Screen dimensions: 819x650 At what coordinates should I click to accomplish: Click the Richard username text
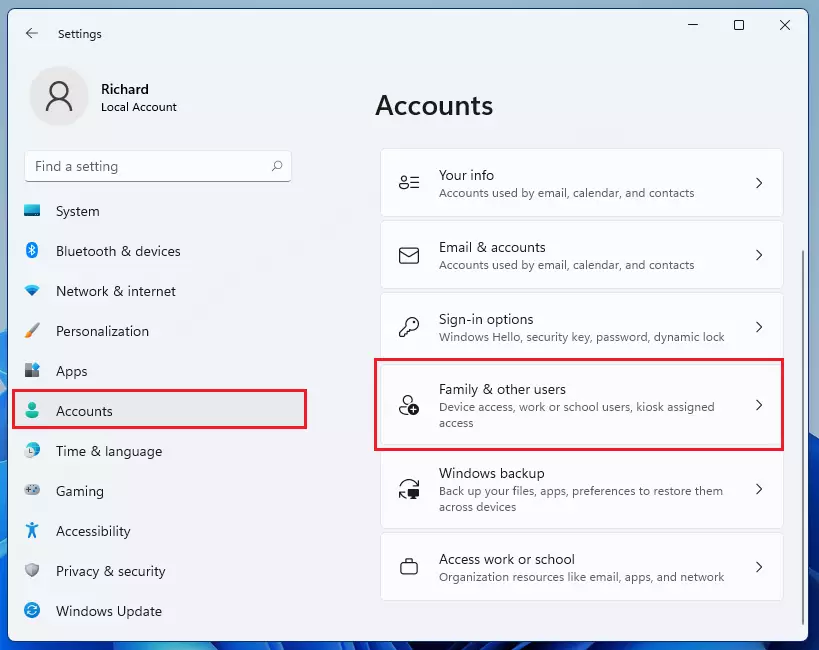click(x=125, y=89)
